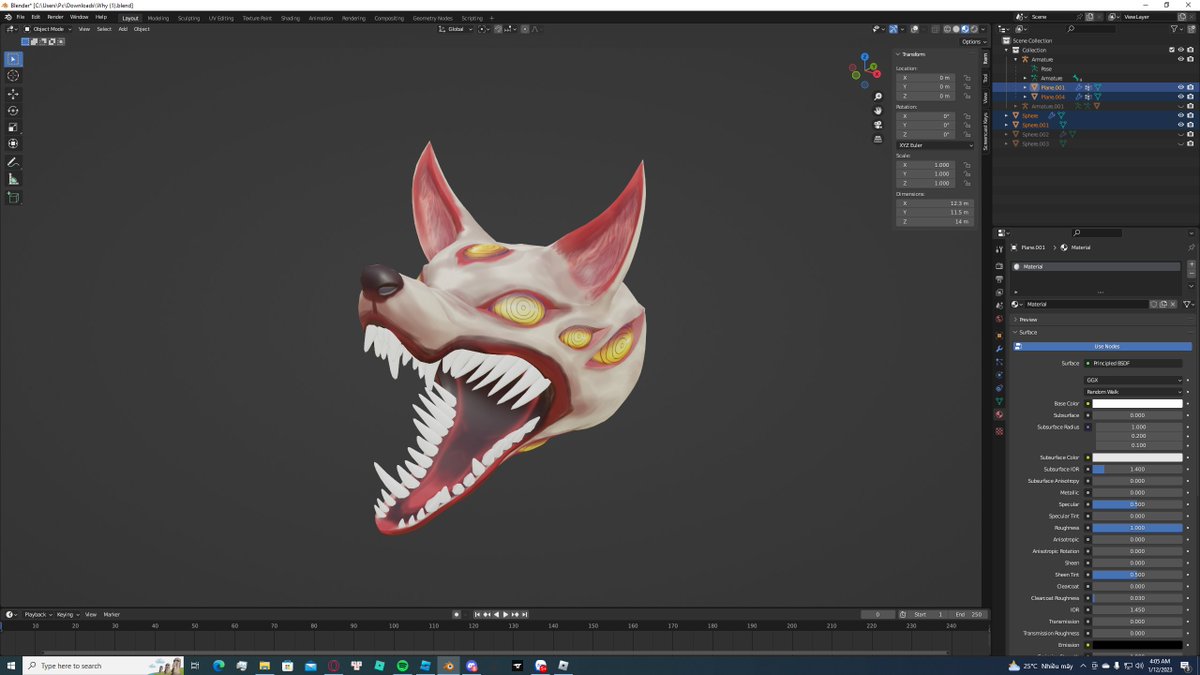The image size is (1200, 675).
Task: Toggle viewport visibility of Sphere in outliner
Action: [1180, 115]
